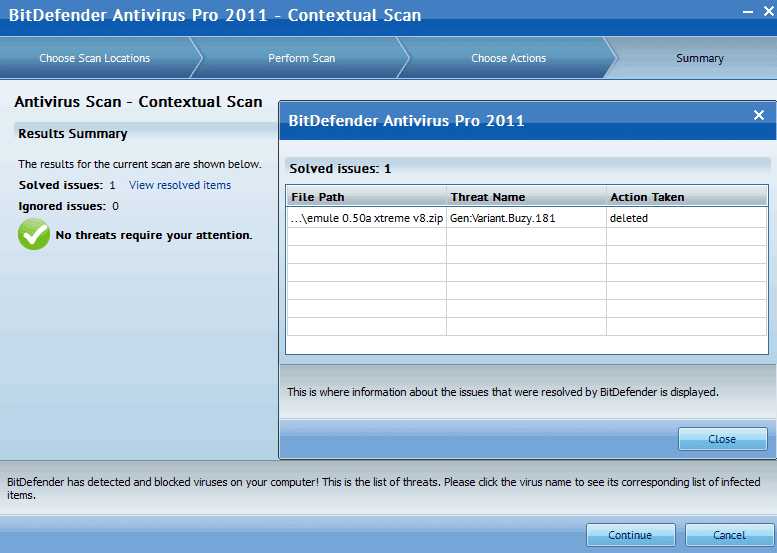Select the Gen:Variant.Buzy.181 threat cell
Viewport: 777px width, 553px height.
tap(526, 218)
